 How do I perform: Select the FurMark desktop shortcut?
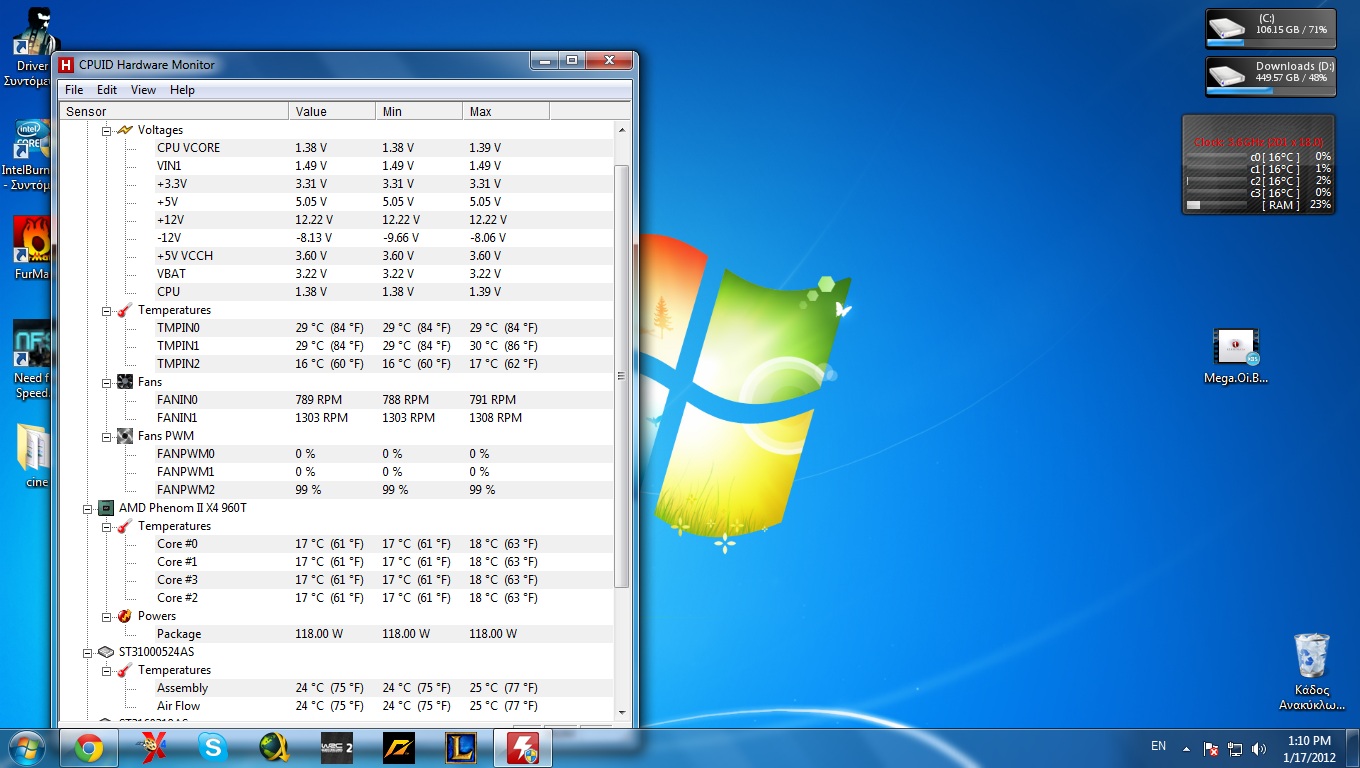(x=30, y=248)
